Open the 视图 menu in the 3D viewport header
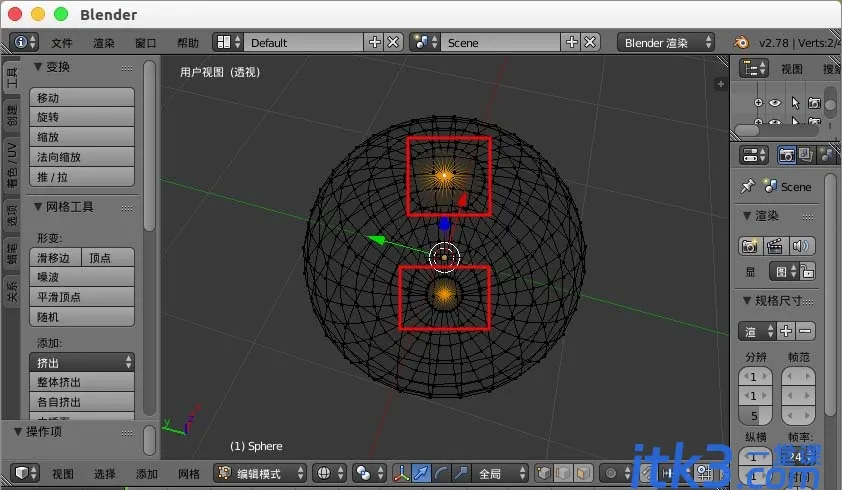This screenshot has height=490, width=842. [x=63, y=473]
